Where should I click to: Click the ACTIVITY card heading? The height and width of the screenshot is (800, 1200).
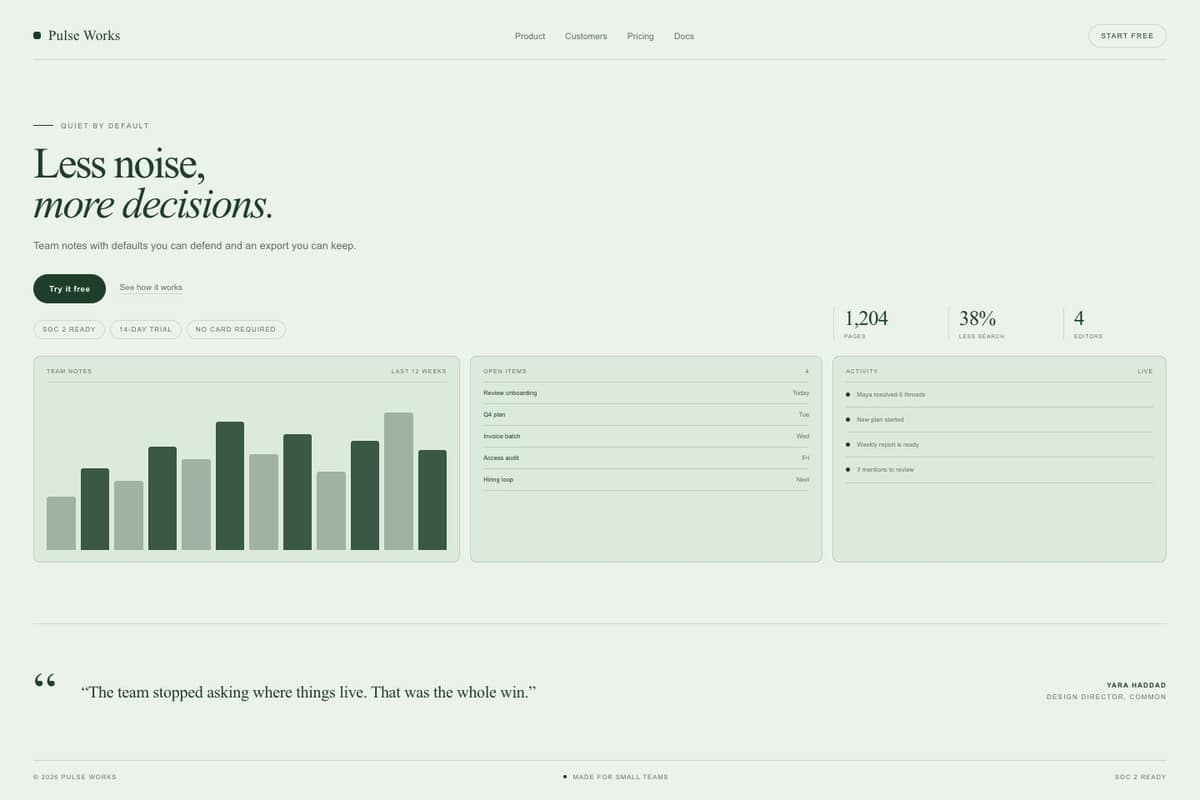coord(862,371)
